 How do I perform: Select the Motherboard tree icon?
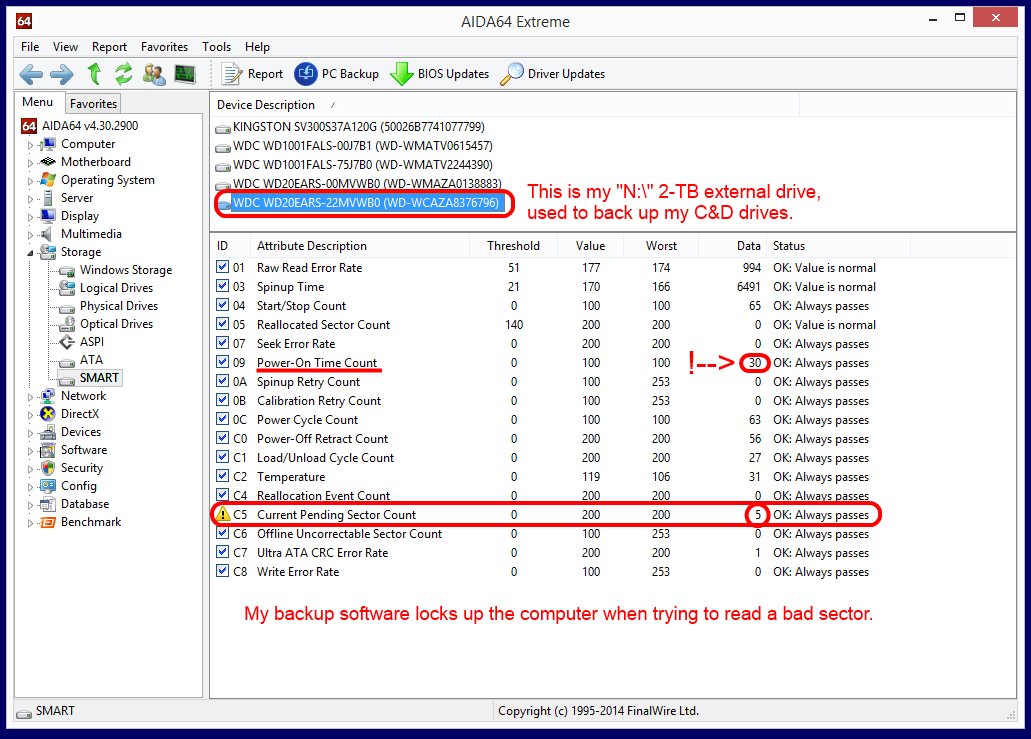click(48, 162)
